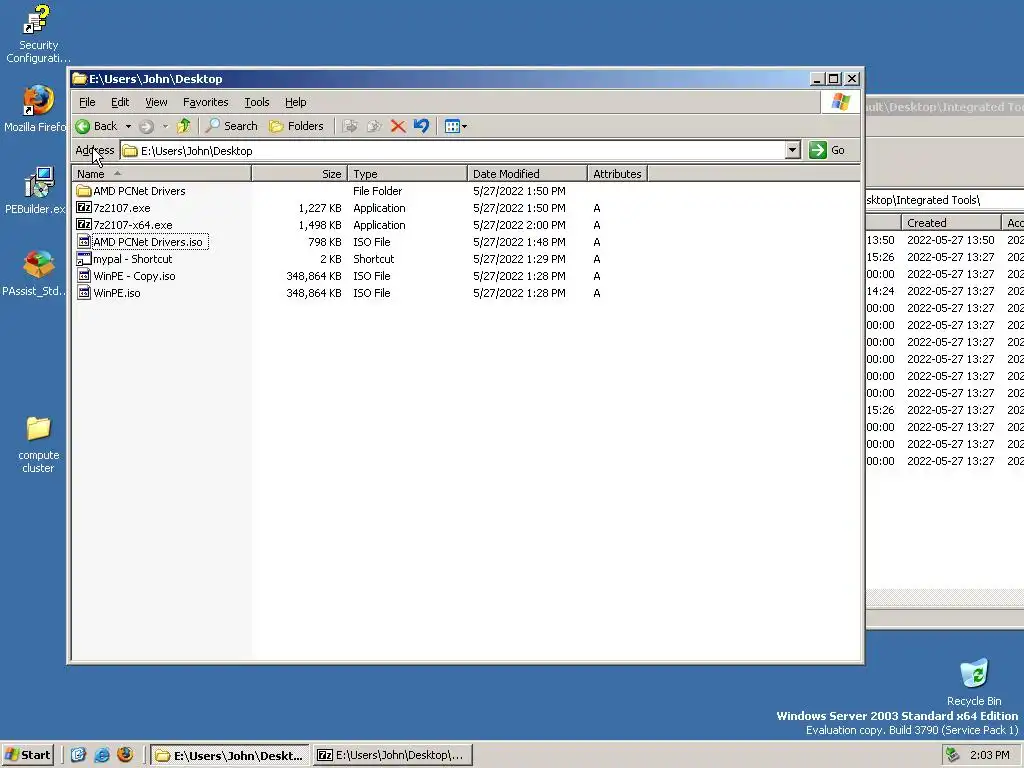The height and width of the screenshot is (768, 1024).
Task: Click the blue Undo icon
Action: coord(421,126)
